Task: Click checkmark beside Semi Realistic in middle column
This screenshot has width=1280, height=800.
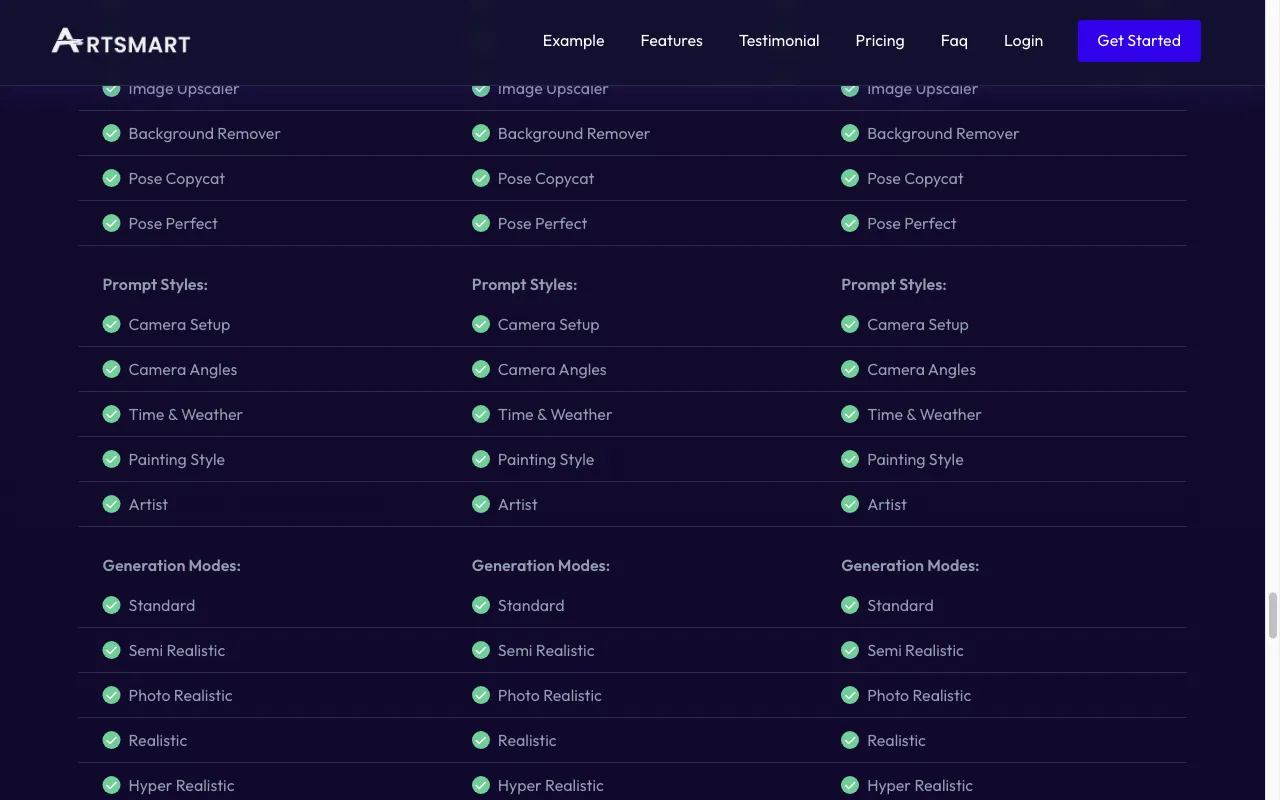Action: pyautogui.click(x=481, y=650)
